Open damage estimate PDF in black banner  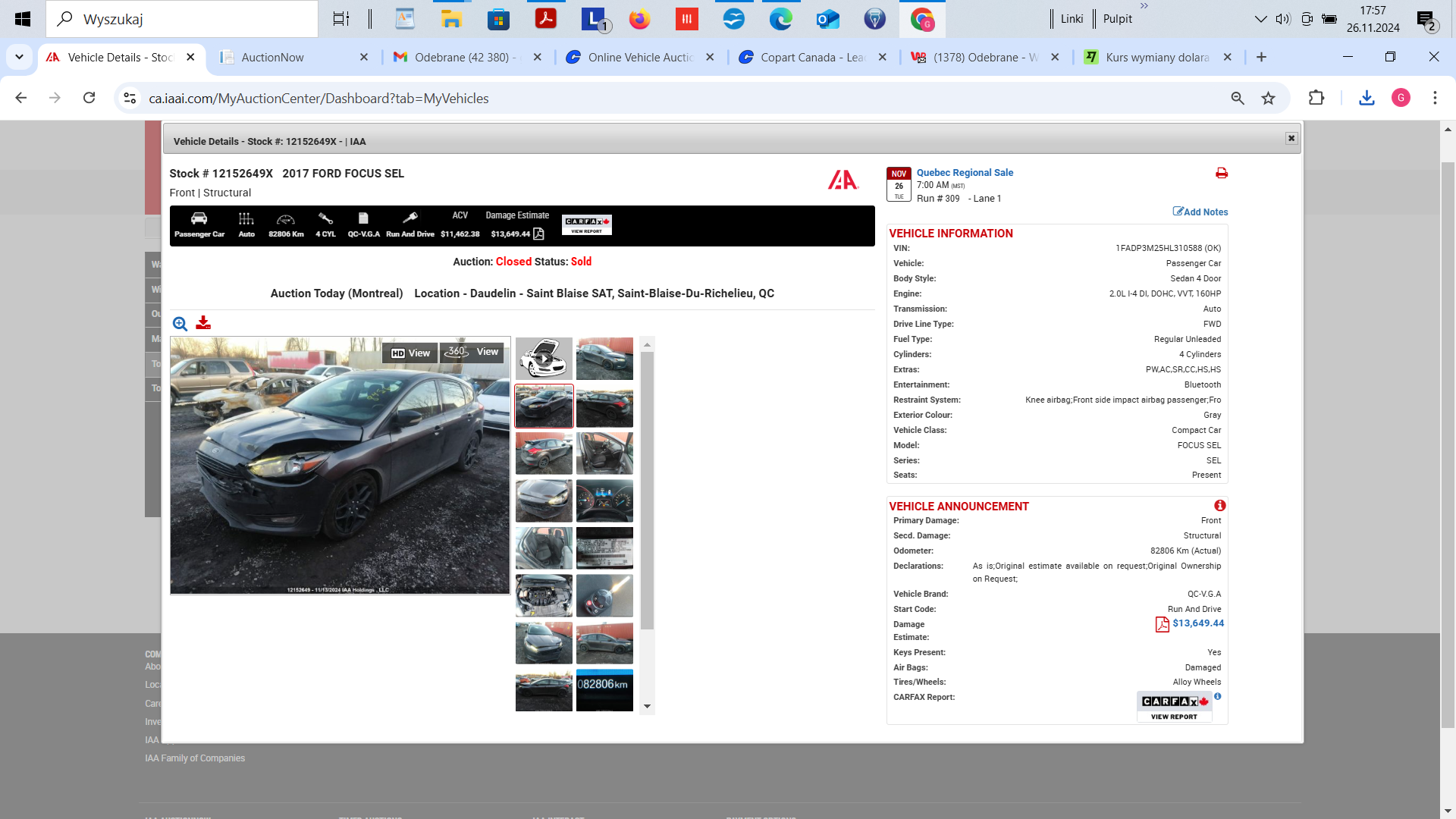[538, 234]
